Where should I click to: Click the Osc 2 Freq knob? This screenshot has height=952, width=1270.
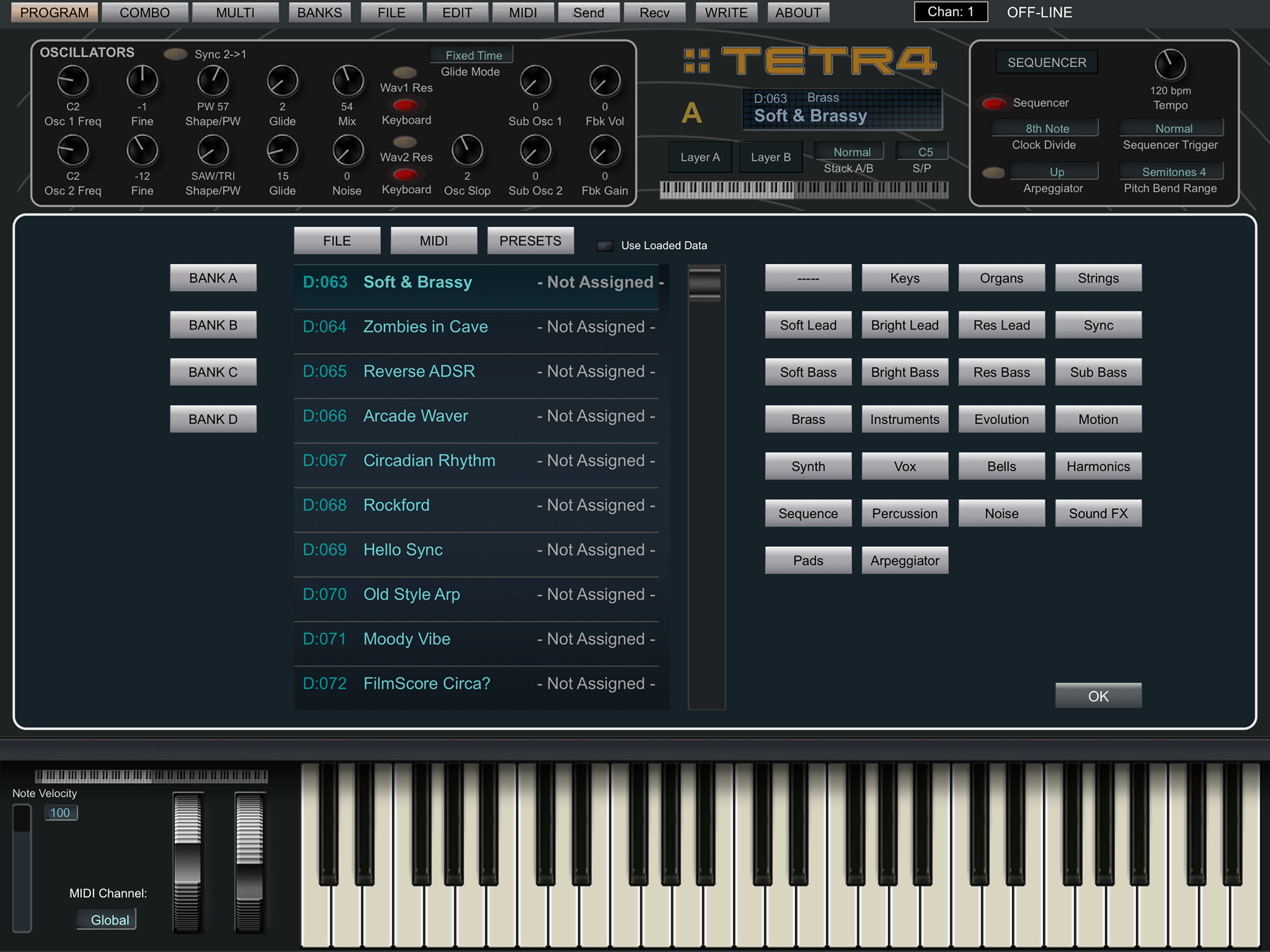pos(73,151)
